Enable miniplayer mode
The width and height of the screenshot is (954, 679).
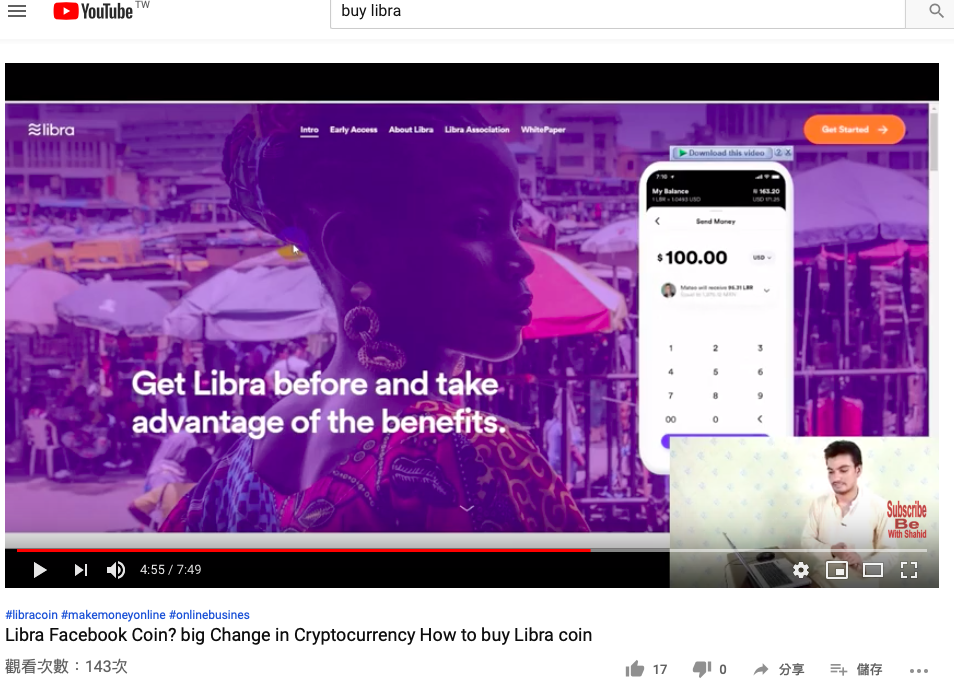(837, 570)
